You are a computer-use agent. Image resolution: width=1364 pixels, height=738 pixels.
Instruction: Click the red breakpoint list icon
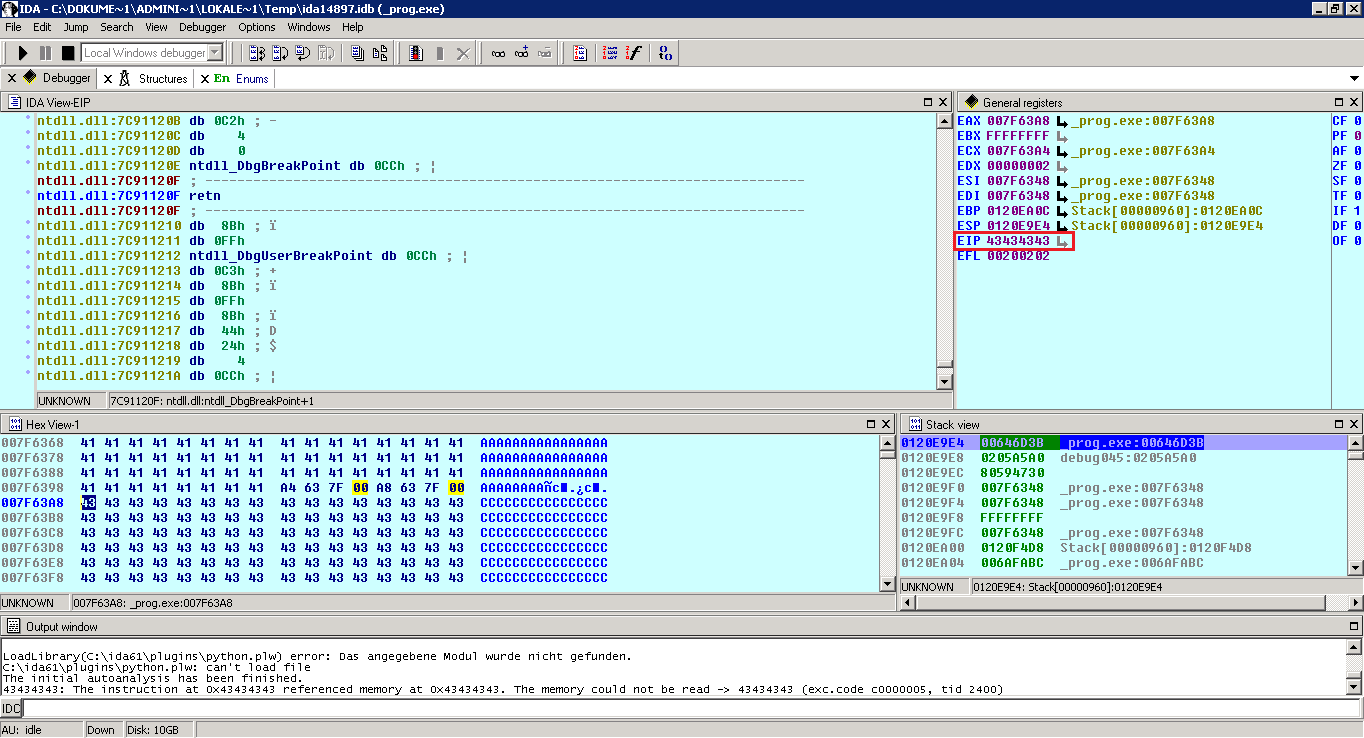(416, 53)
